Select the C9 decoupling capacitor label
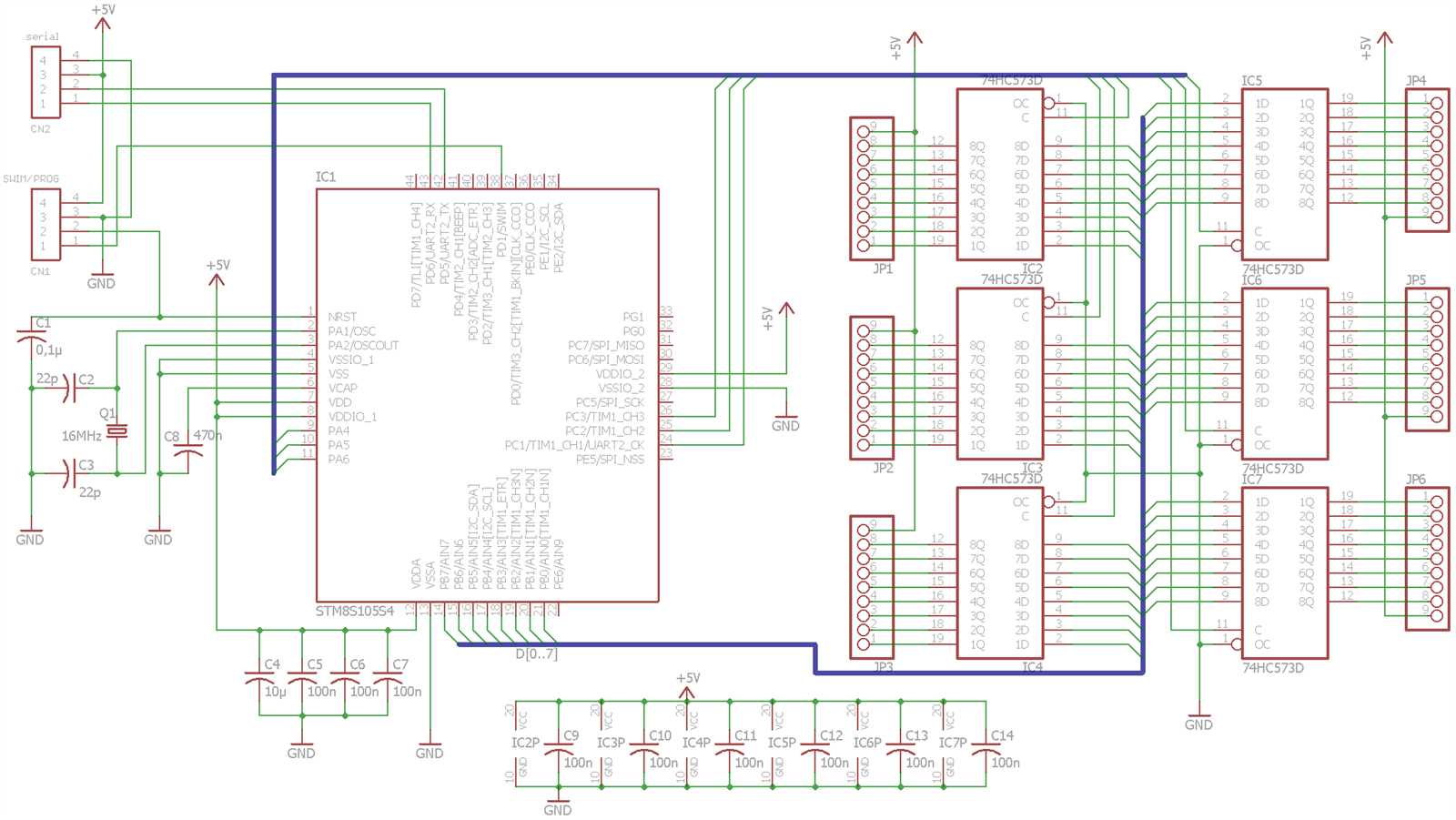This screenshot has width=1456, height=820. tap(571, 735)
